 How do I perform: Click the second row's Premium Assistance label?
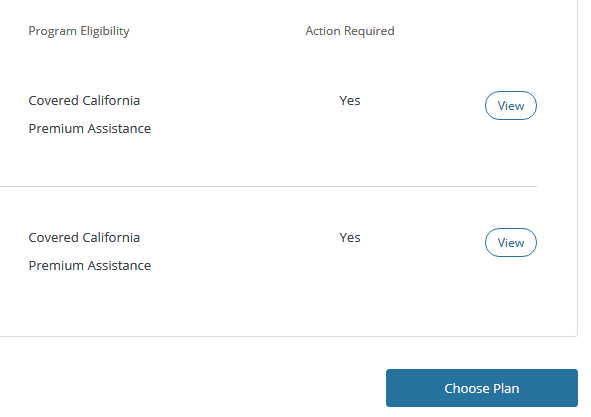[x=90, y=265]
